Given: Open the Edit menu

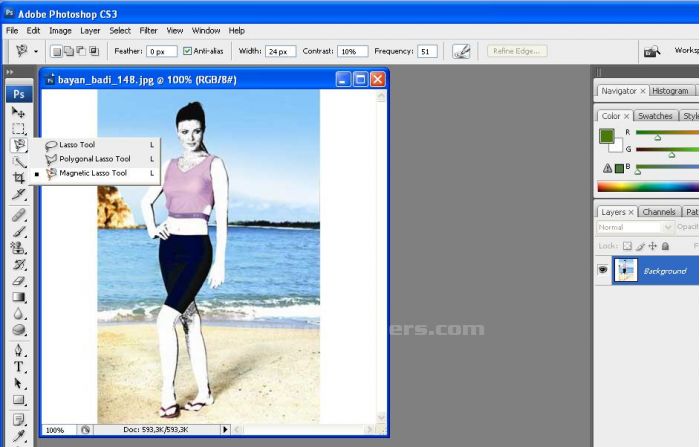Looking at the screenshot, I should 33,31.
